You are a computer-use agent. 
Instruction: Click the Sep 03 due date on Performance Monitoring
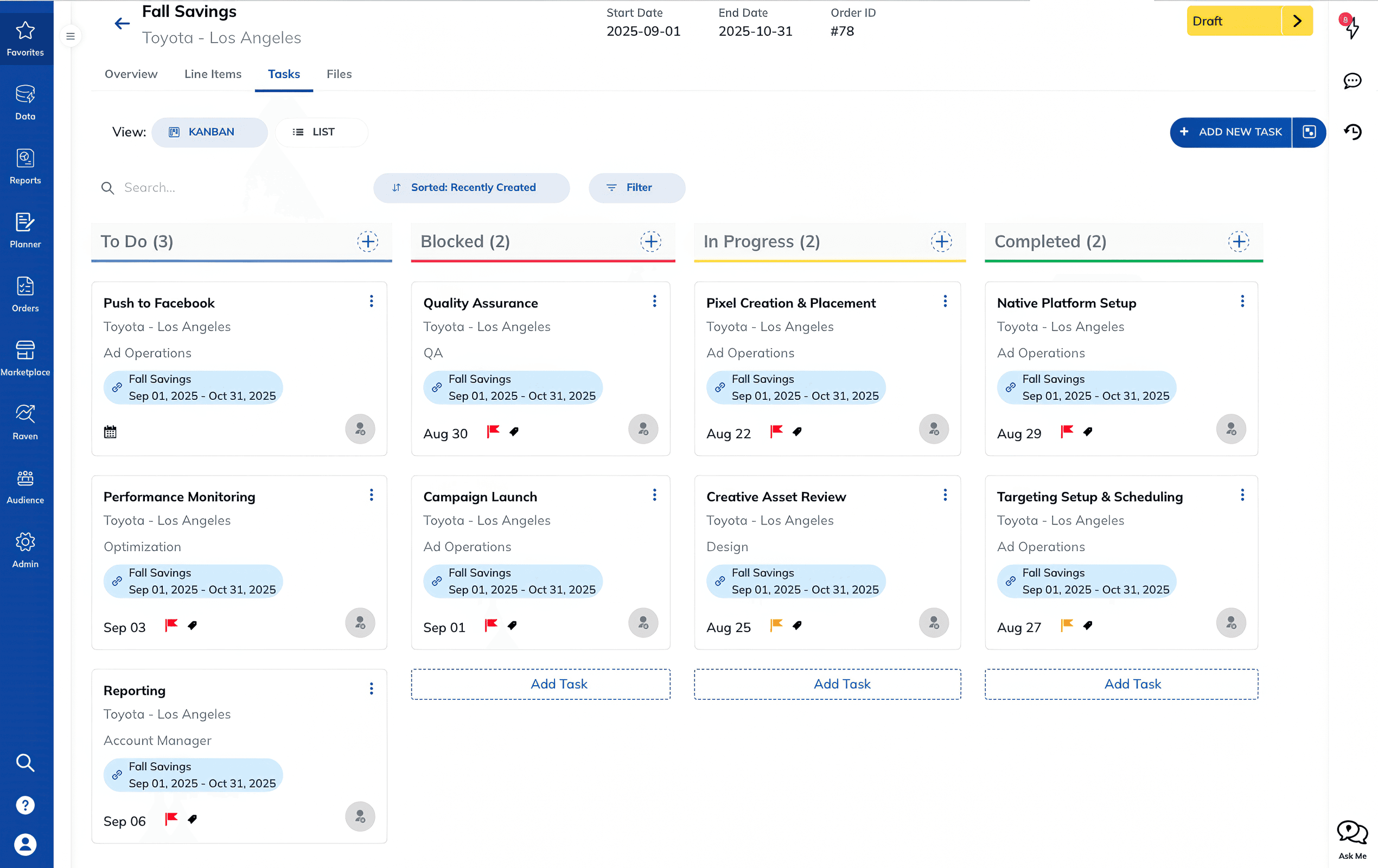(125, 628)
